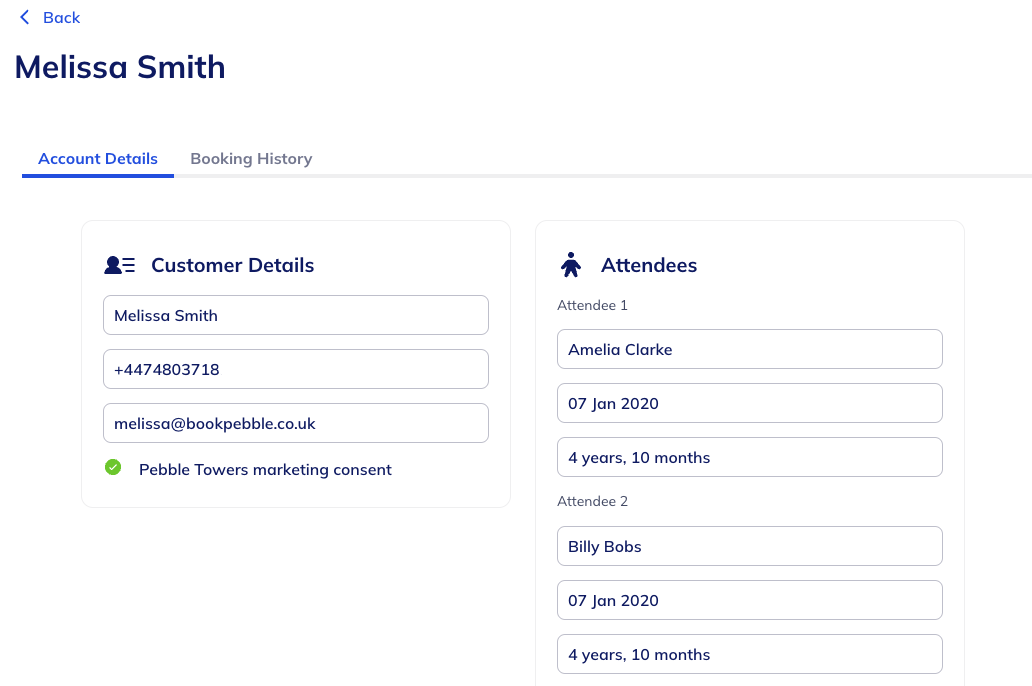This screenshot has width=1032, height=686.
Task: Open the Booking History tab
Action: tap(251, 159)
